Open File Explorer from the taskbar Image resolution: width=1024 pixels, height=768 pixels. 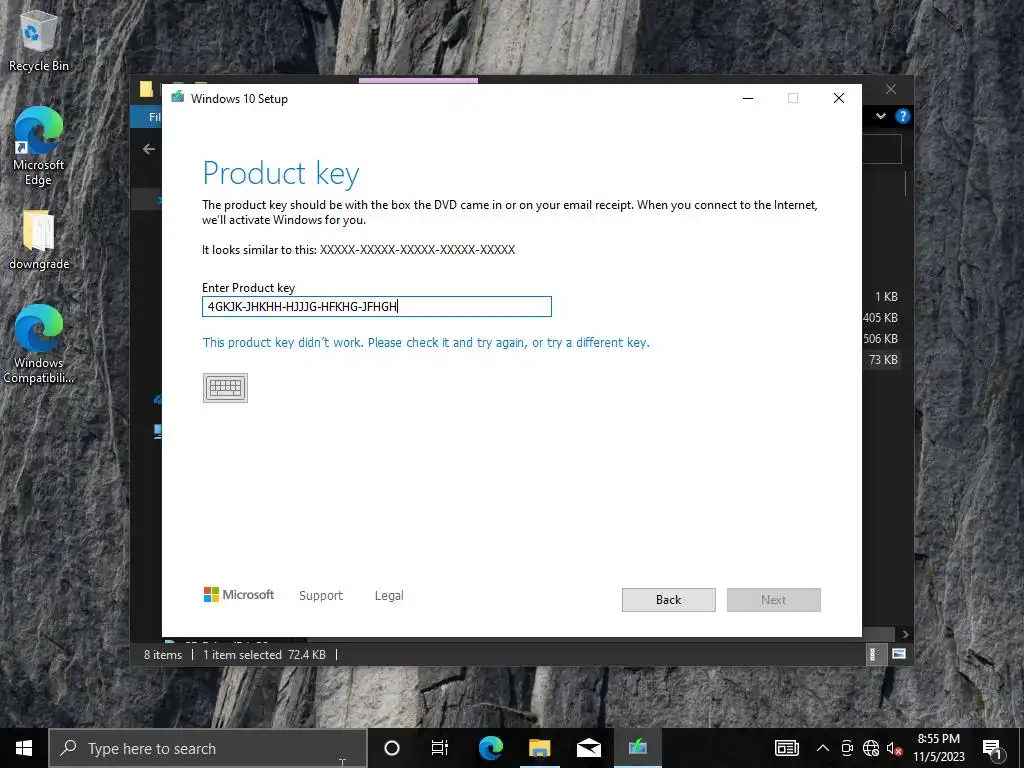[x=539, y=748]
